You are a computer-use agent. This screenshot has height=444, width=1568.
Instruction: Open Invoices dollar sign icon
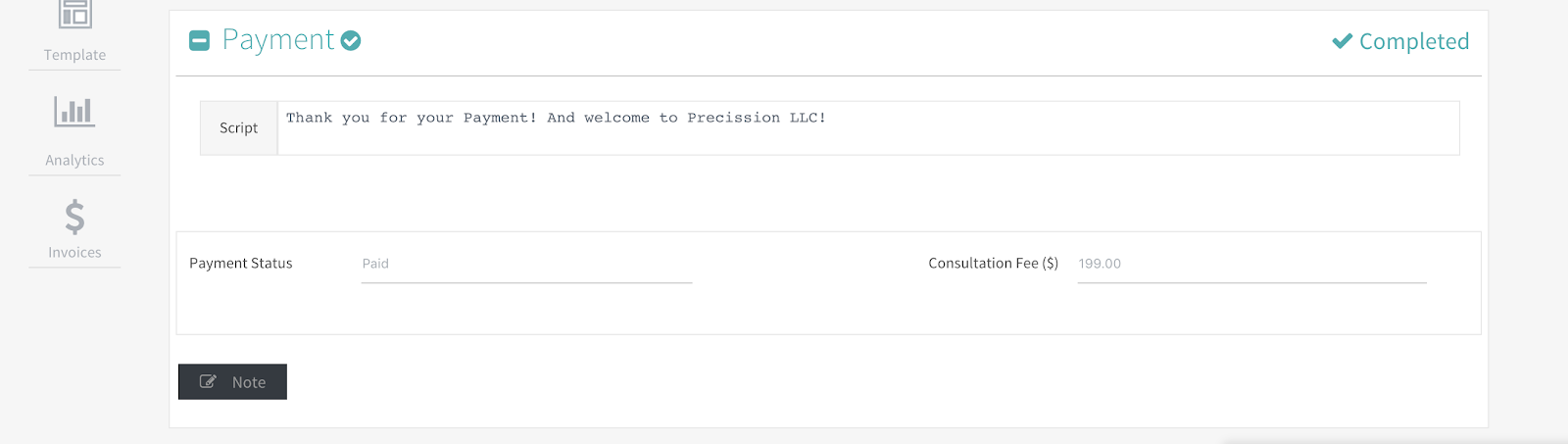(x=74, y=217)
